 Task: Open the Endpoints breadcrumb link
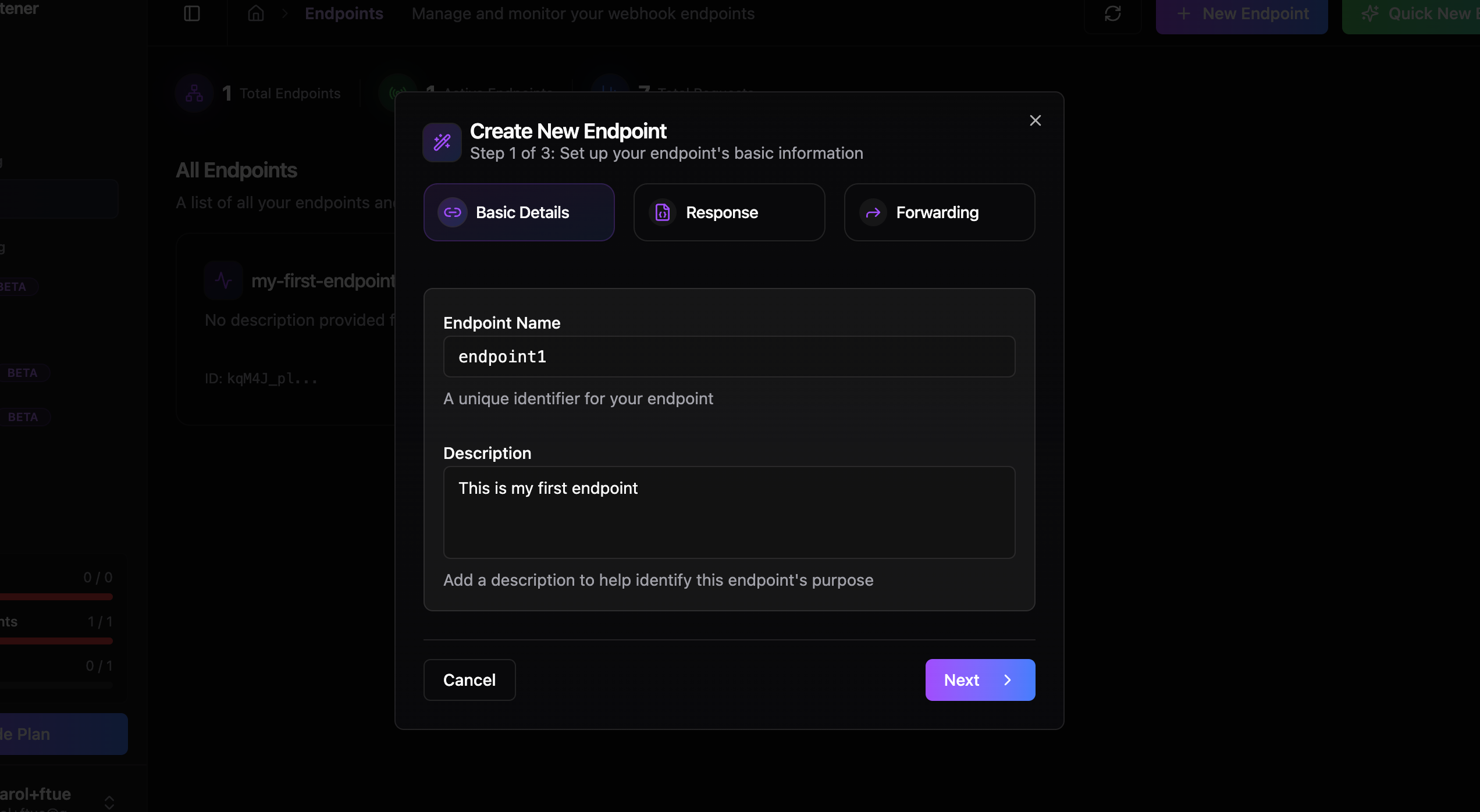click(x=344, y=13)
